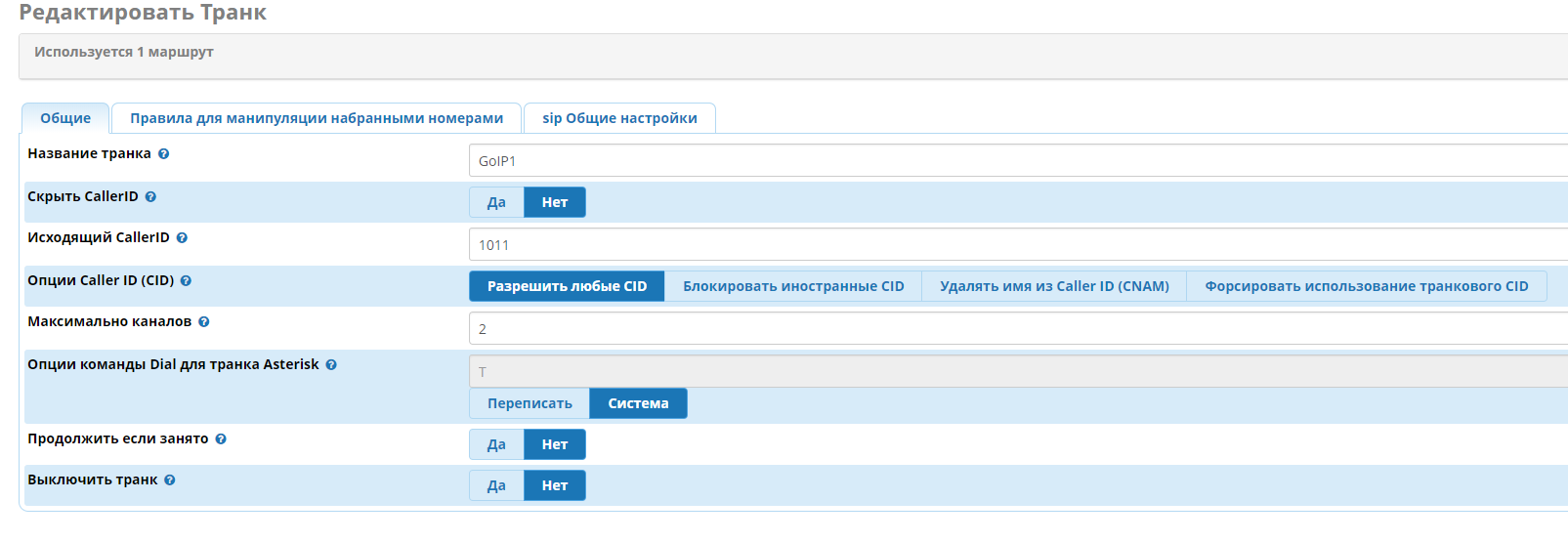Click help icon beside Скрыть CallerID

(150, 197)
